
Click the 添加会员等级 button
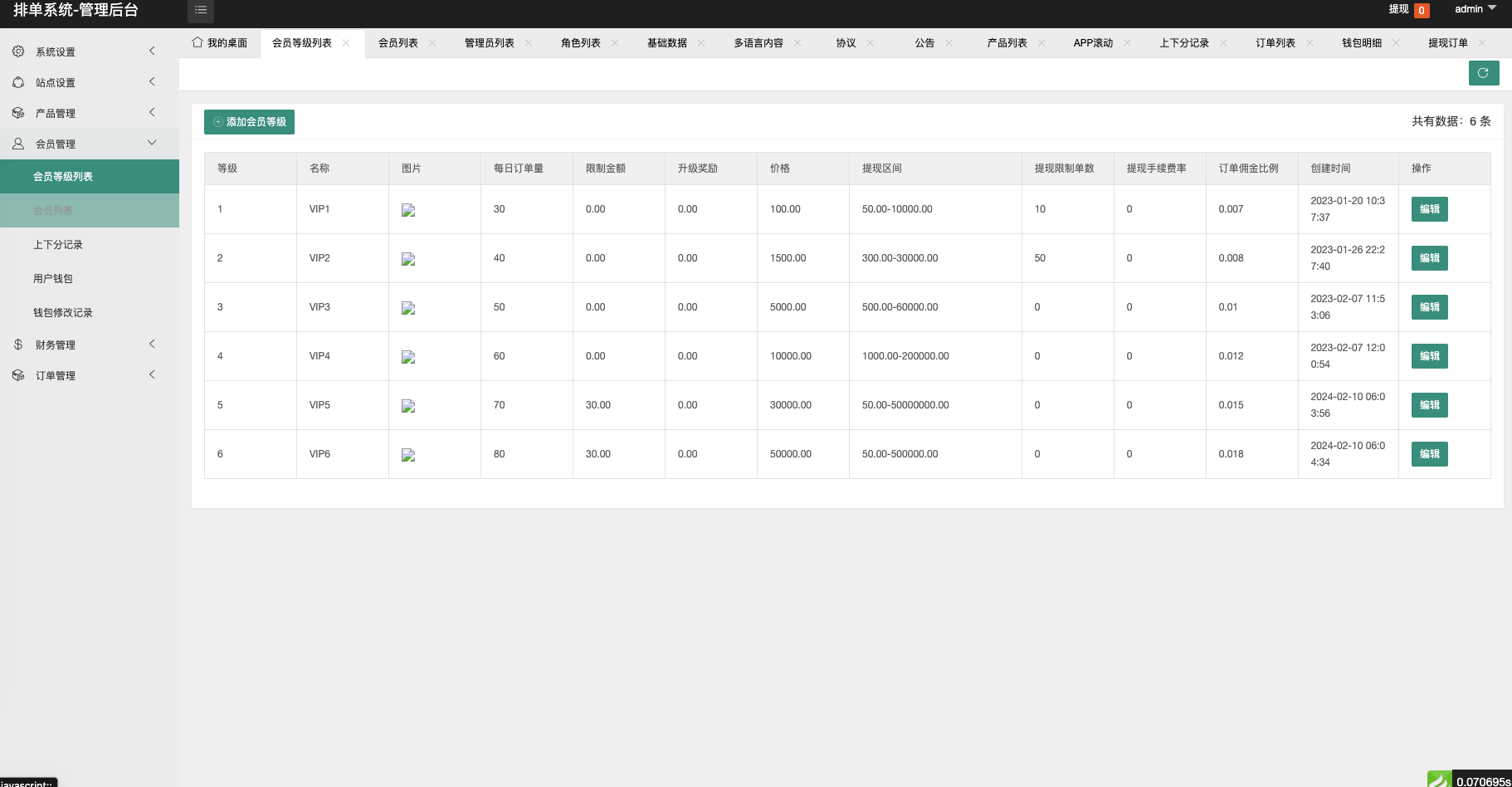coord(249,121)
